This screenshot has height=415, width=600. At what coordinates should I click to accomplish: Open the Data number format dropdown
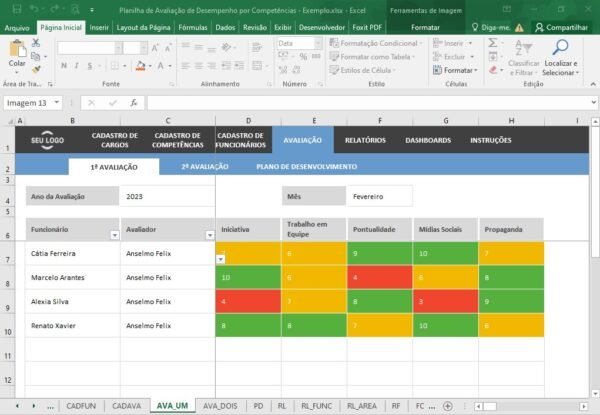click(318, 43)
